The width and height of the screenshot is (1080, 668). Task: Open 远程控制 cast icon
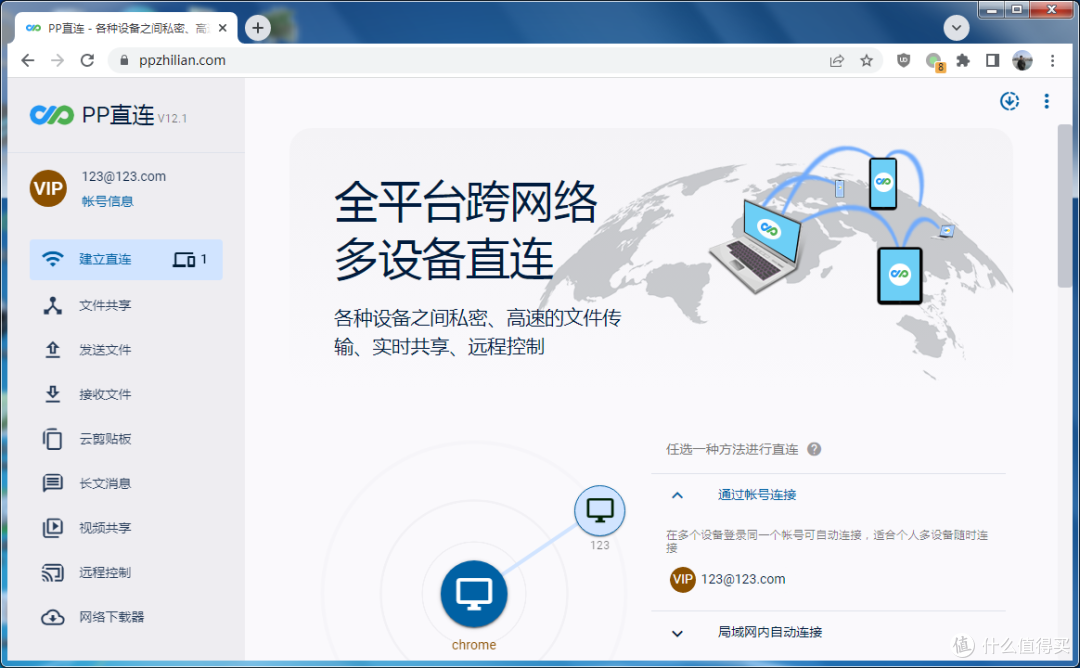pos(52,572)
